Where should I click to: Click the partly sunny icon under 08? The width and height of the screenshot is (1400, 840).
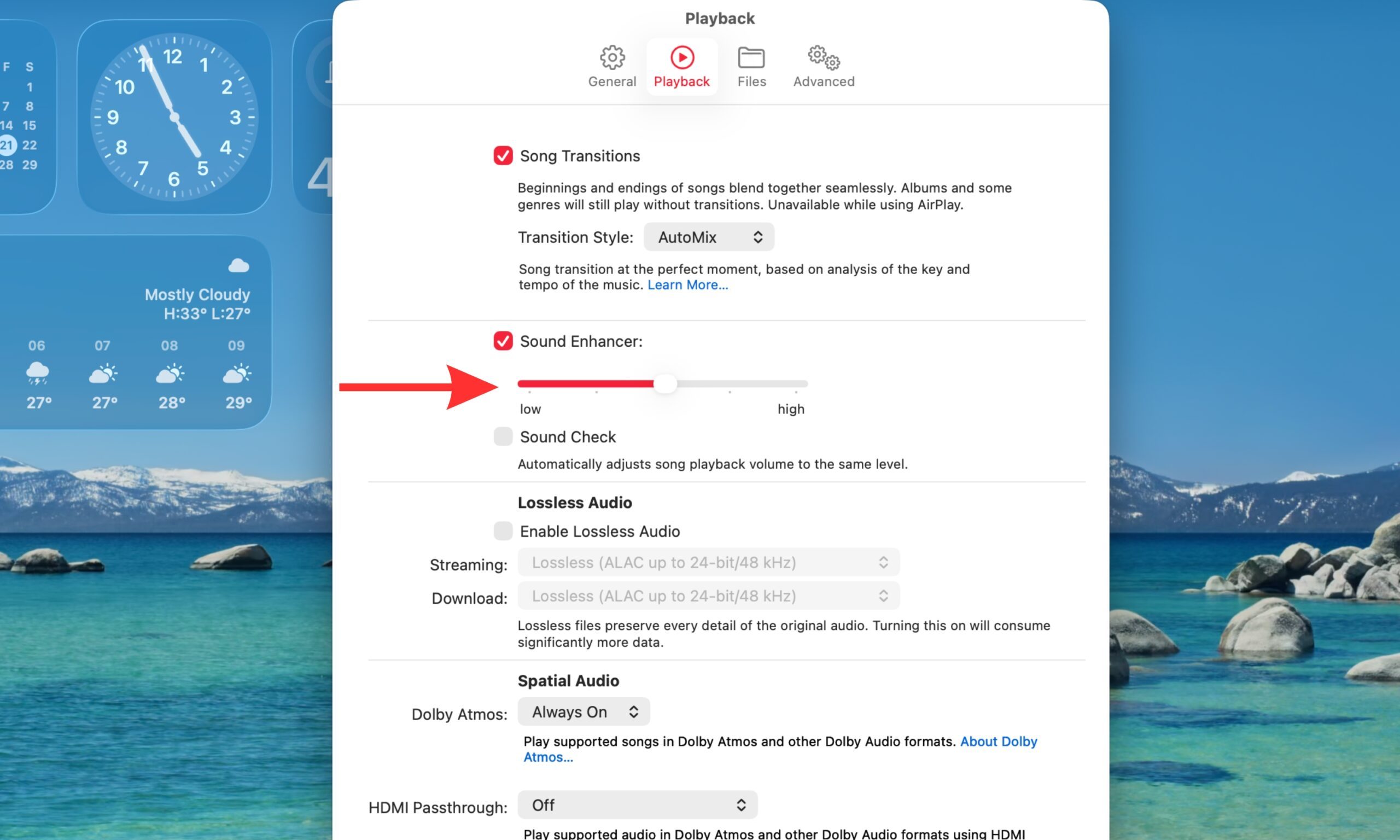[x=170, y=374]
